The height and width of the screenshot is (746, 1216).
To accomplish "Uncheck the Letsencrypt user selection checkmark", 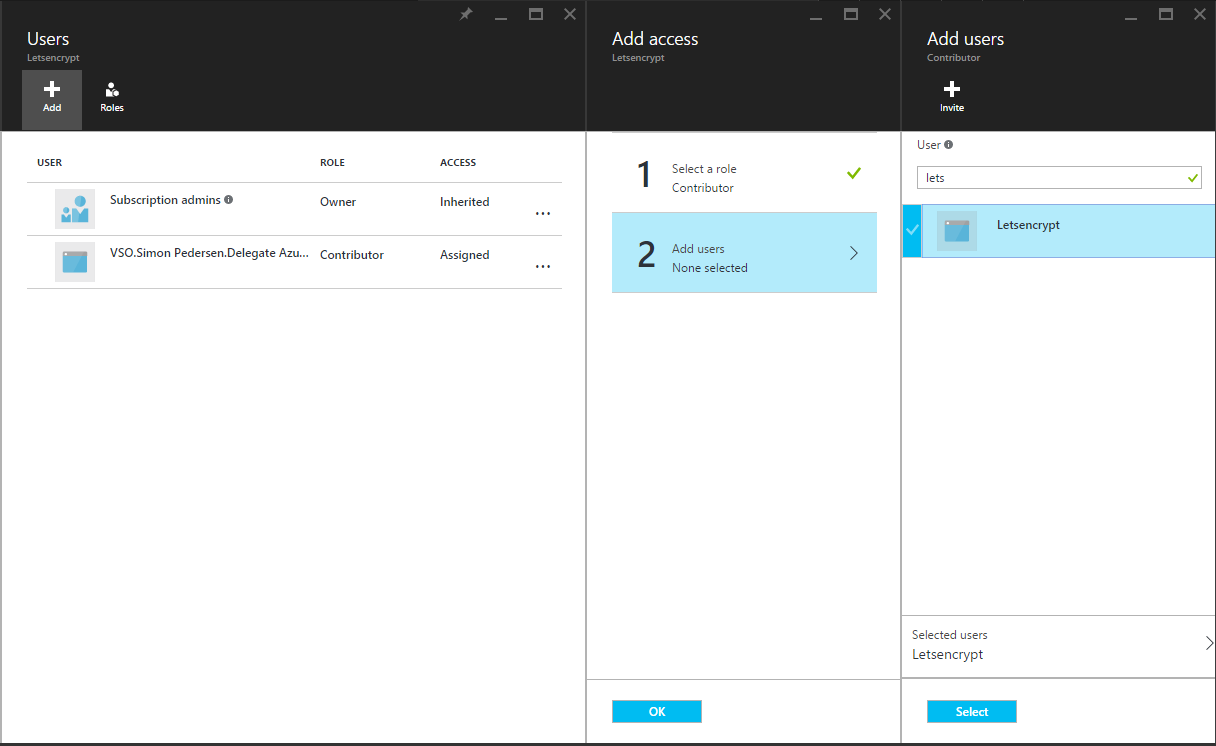I will click(911, 230).
